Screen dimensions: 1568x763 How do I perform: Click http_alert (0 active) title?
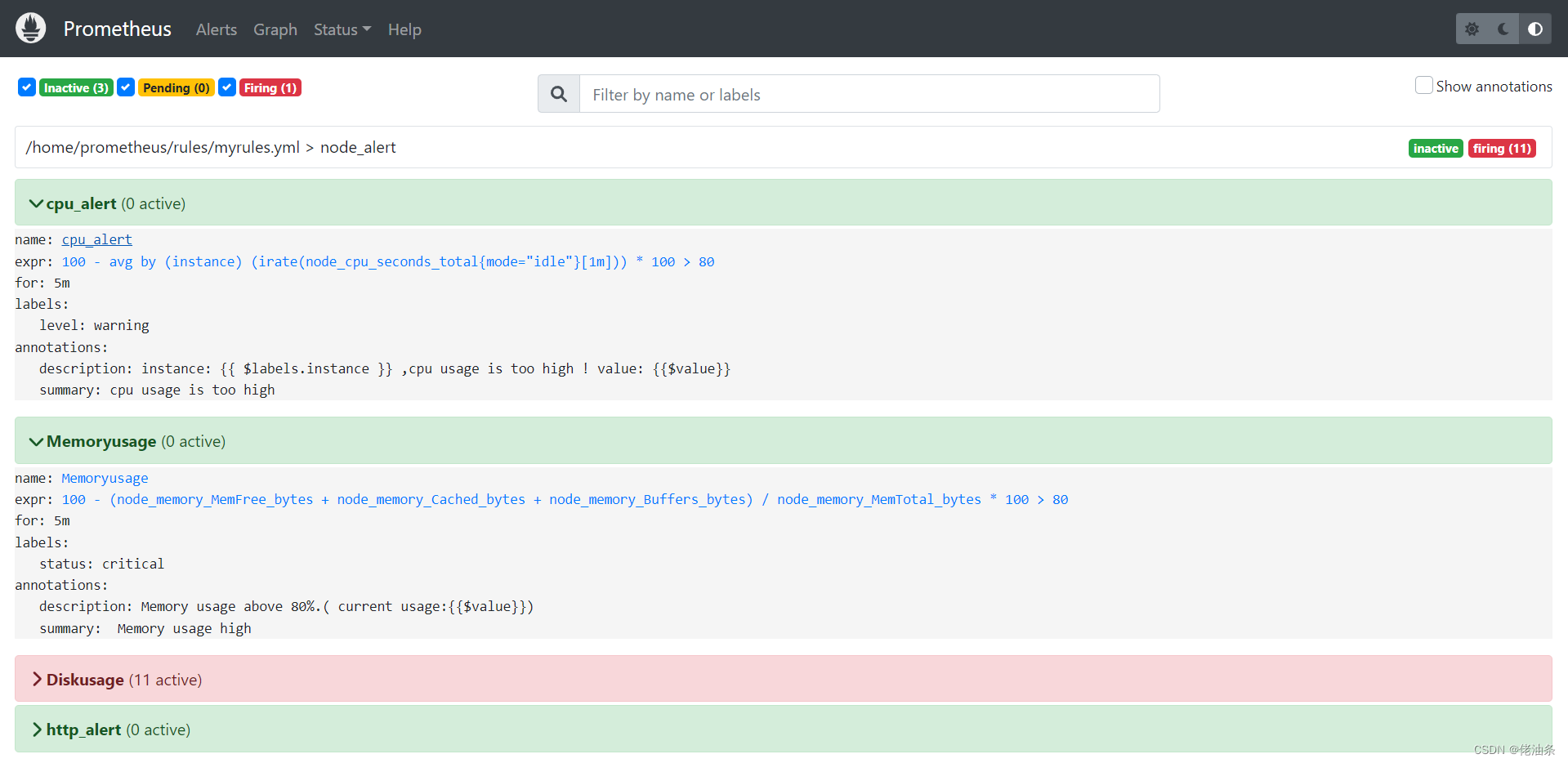(118, 730)
